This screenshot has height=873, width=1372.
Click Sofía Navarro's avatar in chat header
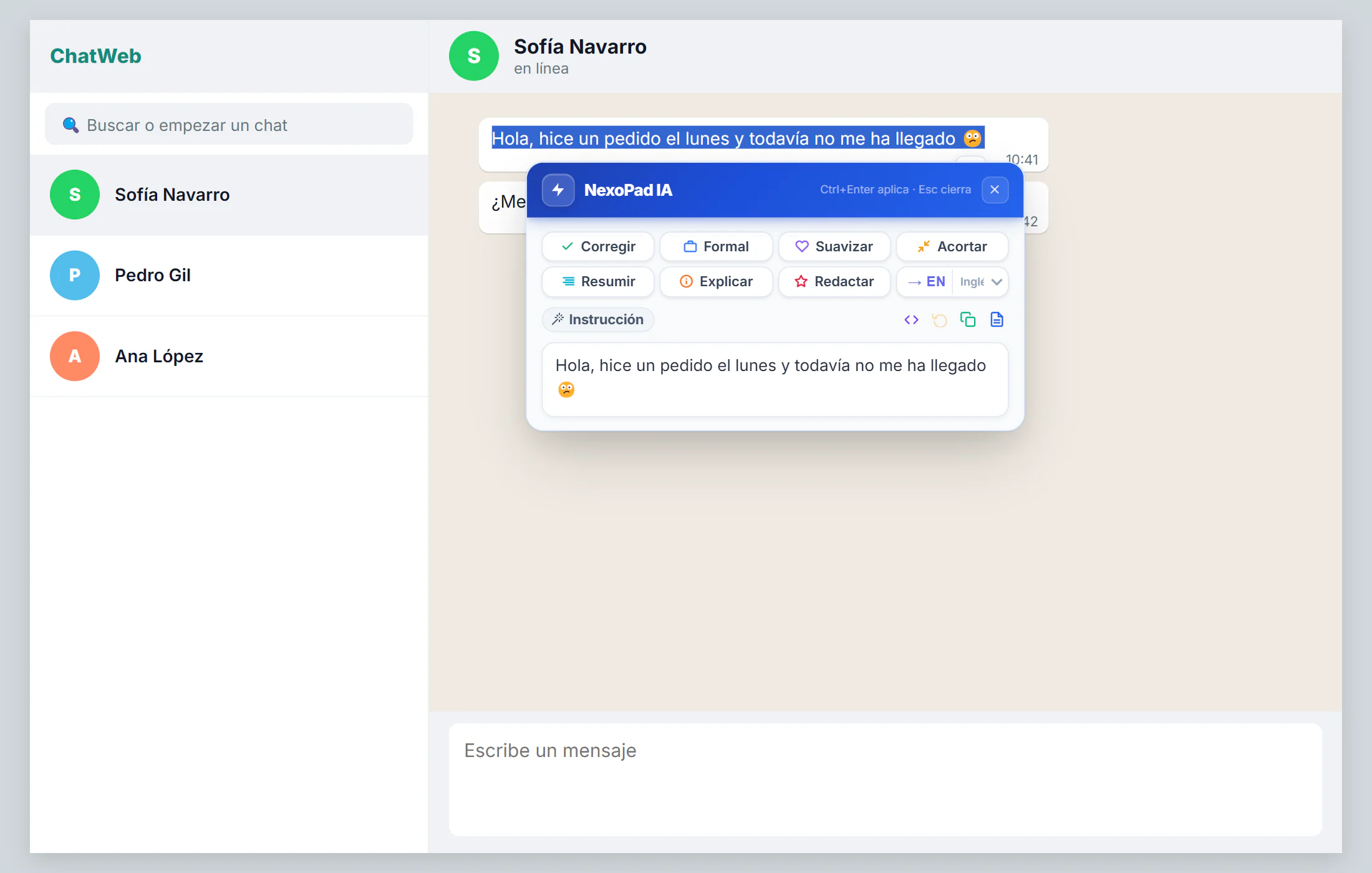(x=474, y=55)
